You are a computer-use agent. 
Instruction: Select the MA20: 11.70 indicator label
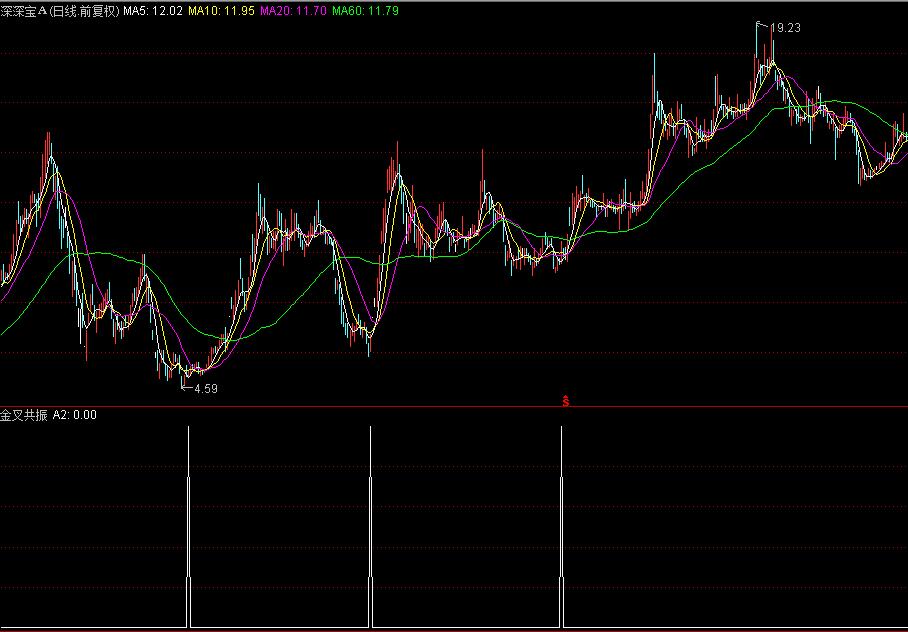[294, 11]
